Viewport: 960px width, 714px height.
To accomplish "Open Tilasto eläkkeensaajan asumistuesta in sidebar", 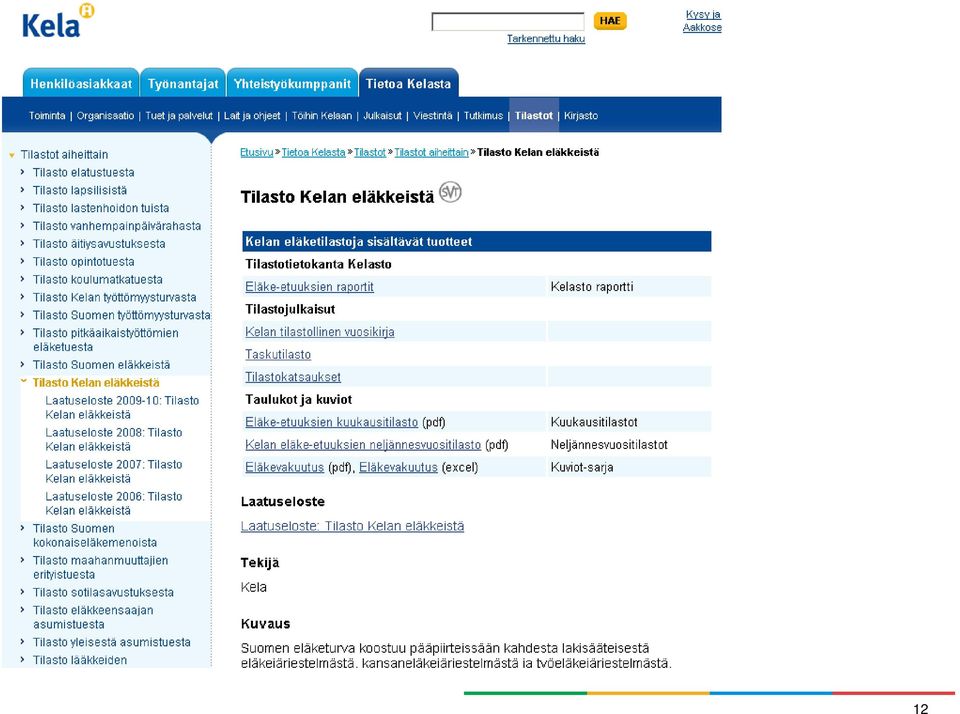I will [x=93, y=617].
